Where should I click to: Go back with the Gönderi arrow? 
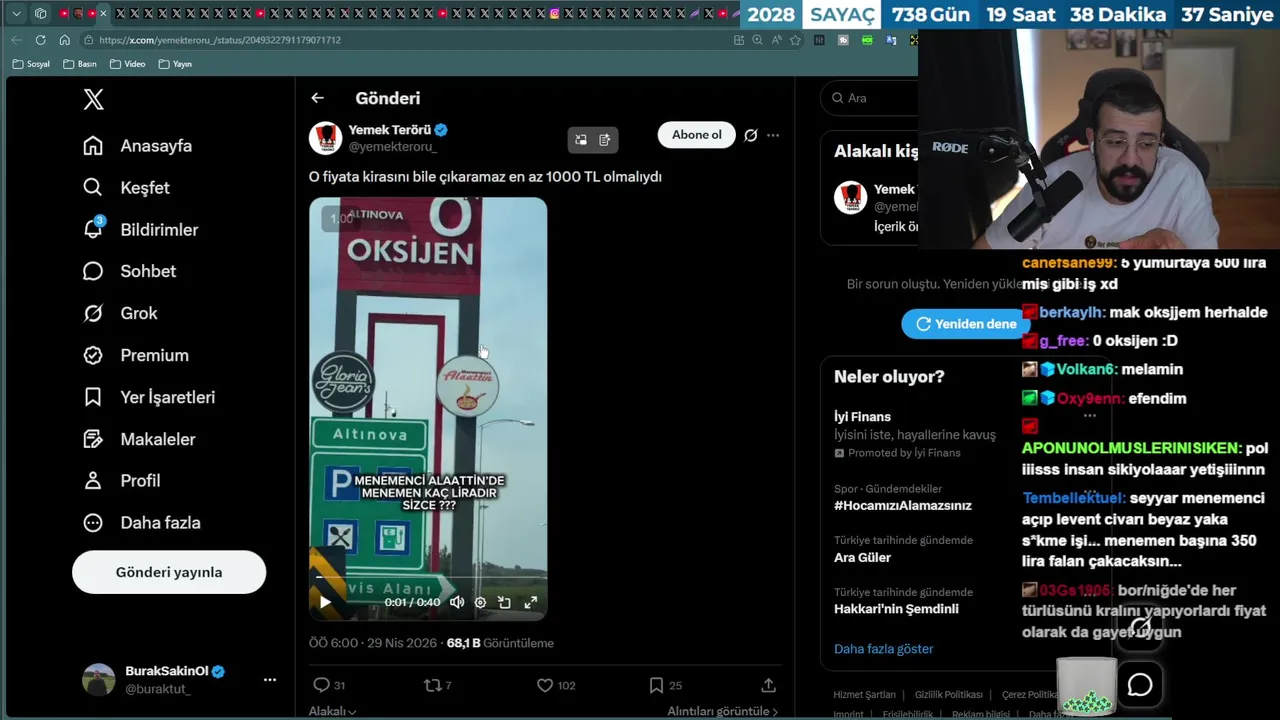point(317,98)
